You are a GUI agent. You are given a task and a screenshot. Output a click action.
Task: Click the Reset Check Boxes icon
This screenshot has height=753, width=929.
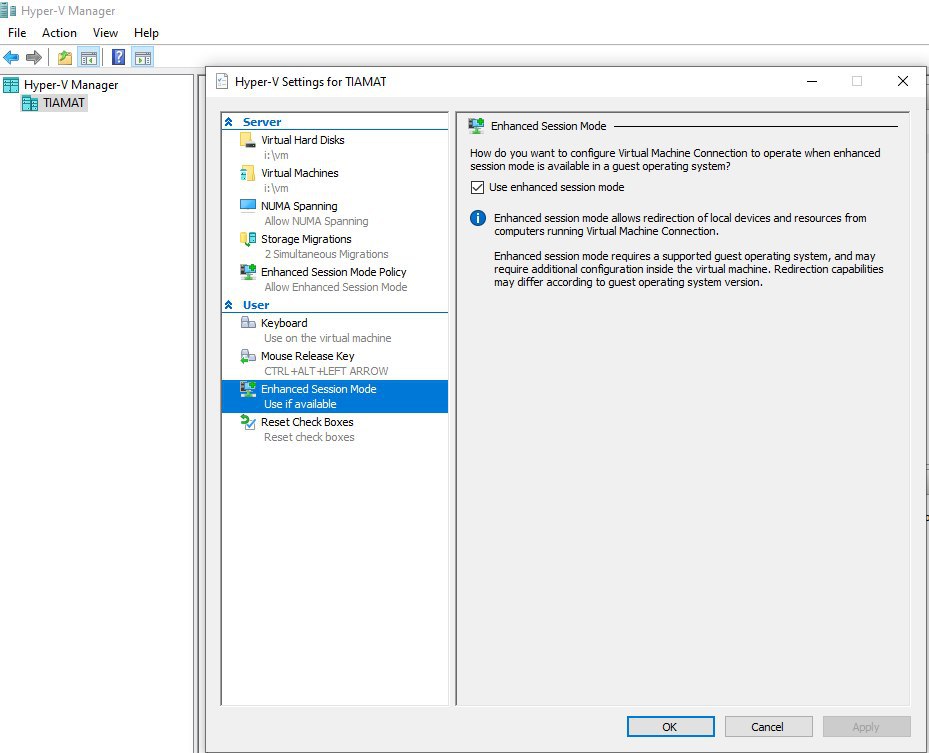[247, 422]
